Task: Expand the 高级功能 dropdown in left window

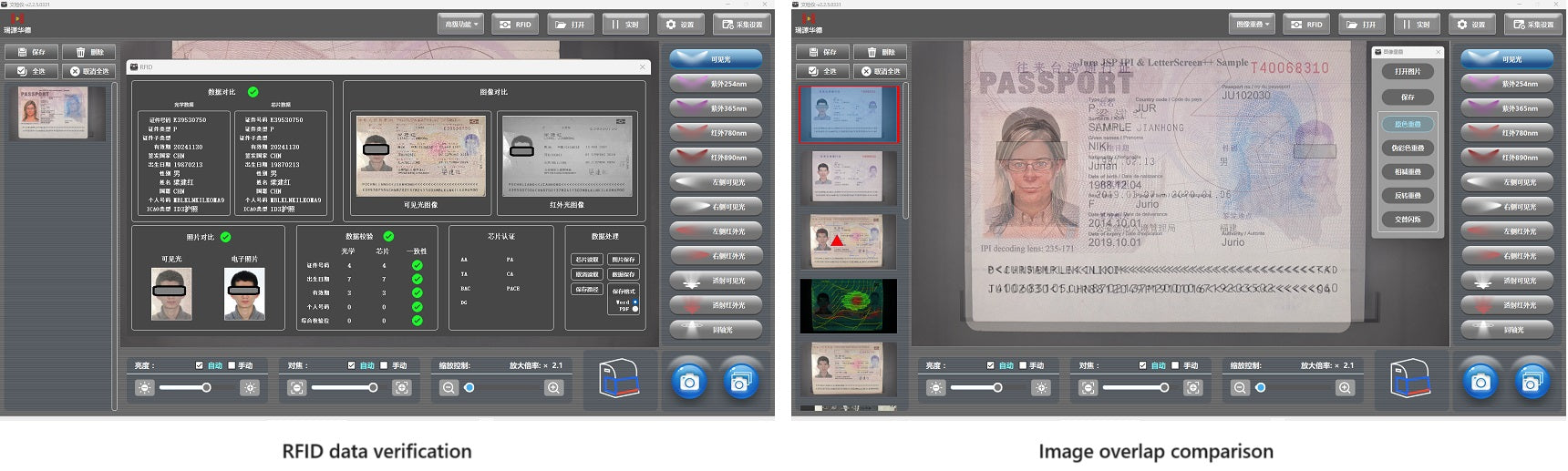Action: point(460,25)
